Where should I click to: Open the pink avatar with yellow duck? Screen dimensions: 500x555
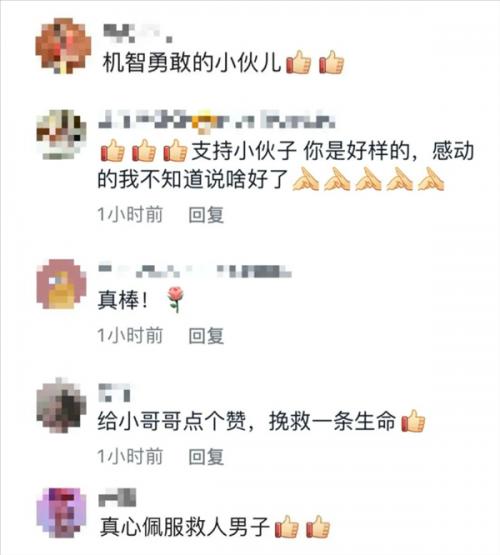tap(62, 284)
